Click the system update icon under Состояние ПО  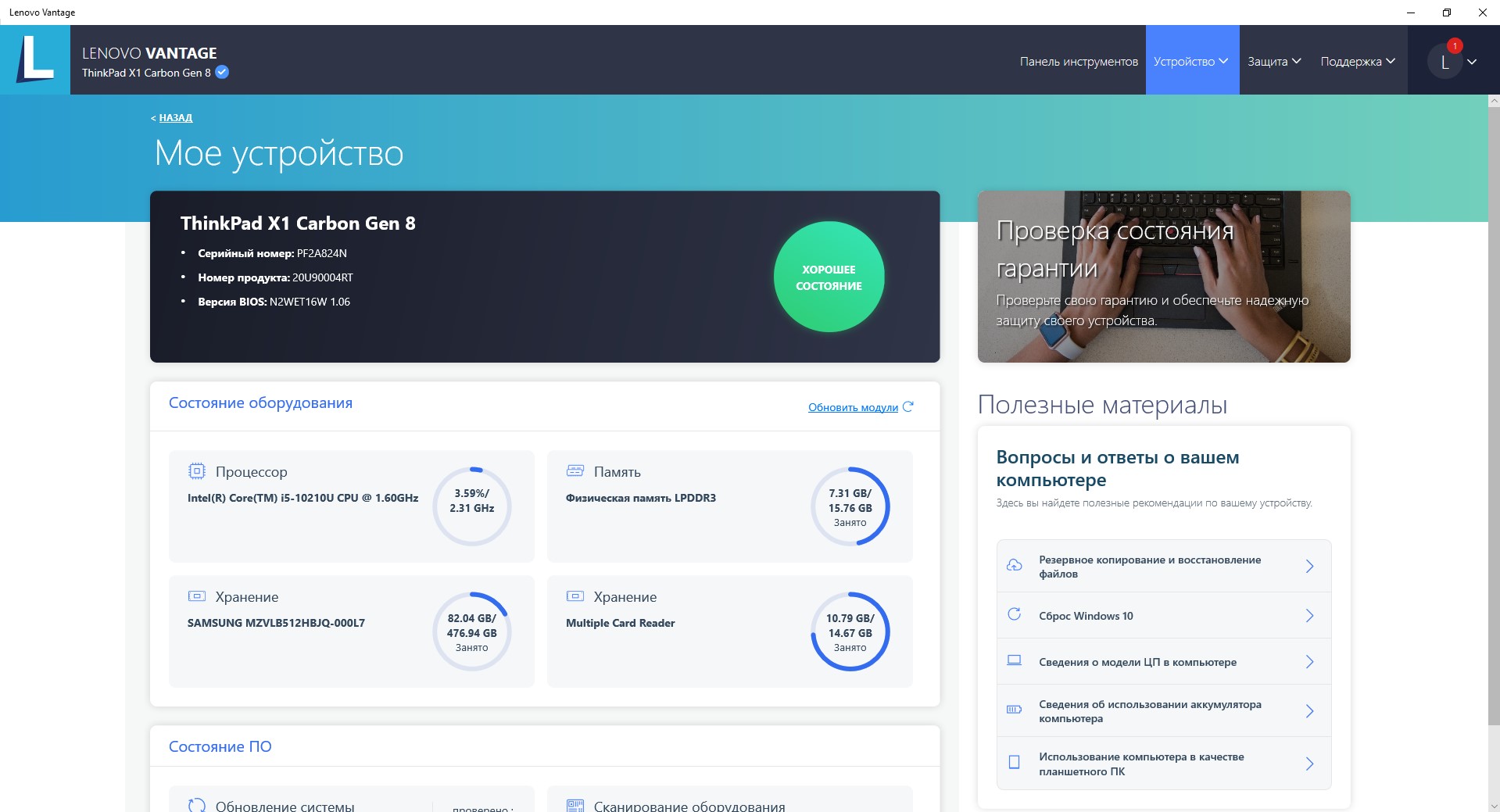[197, 805]
